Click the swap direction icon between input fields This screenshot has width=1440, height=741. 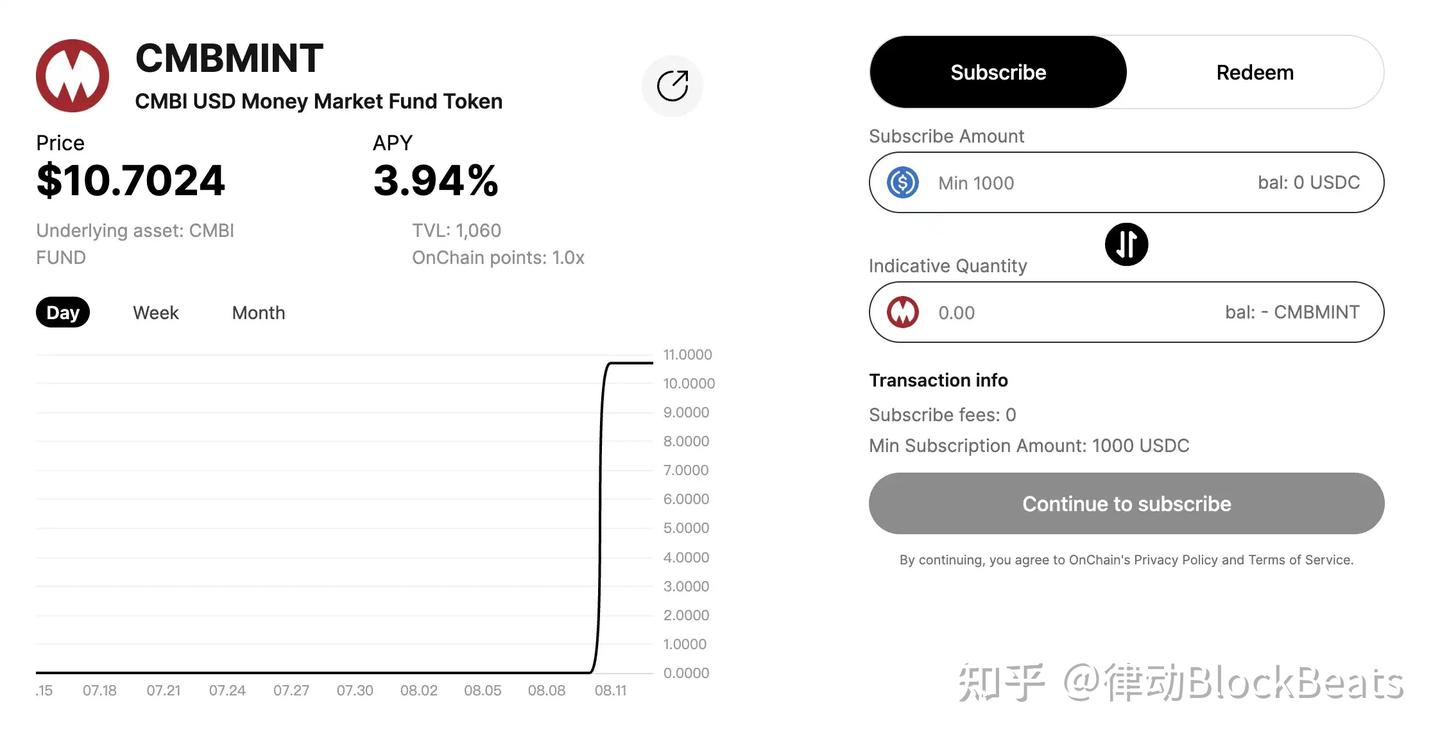coord(1126,244)
